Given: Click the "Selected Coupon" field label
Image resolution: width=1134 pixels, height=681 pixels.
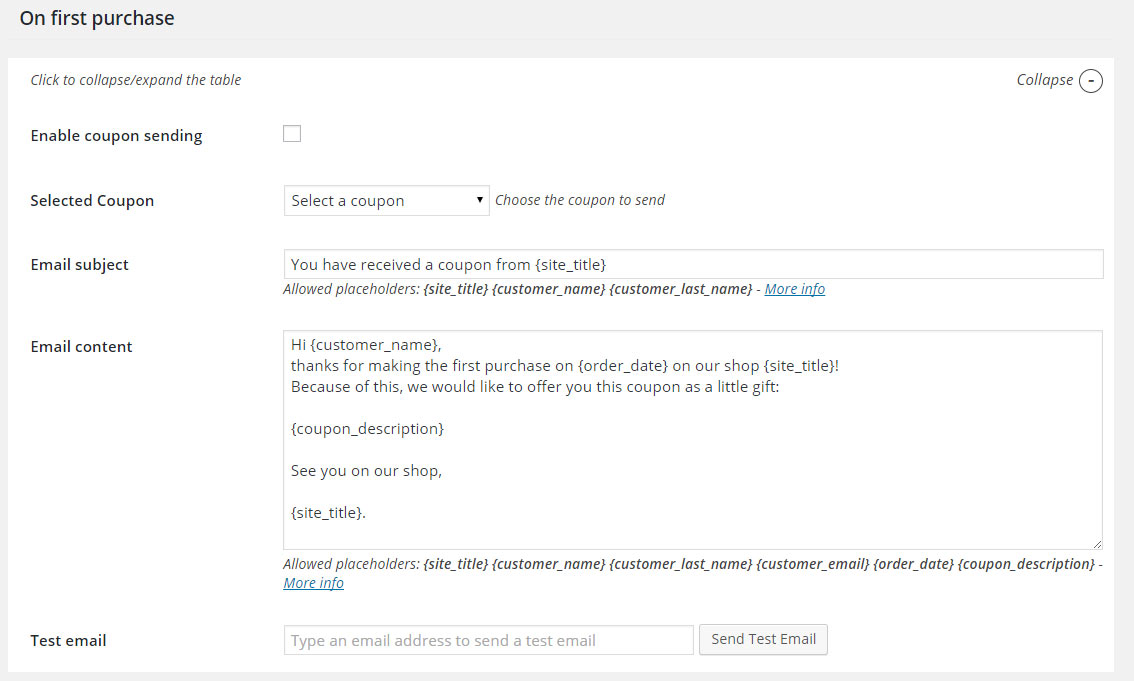Looking at the screenshot, I should tap(92, 200).
